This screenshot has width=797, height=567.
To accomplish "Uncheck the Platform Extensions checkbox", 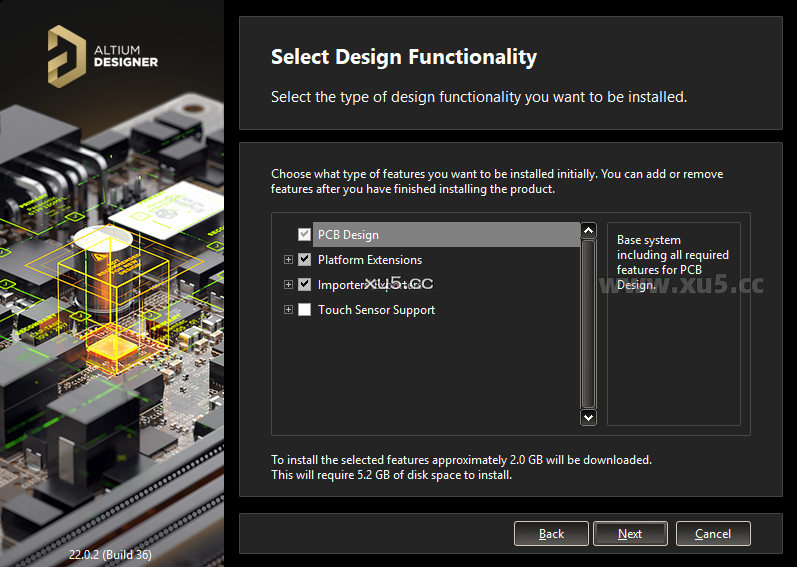I will coord(305,260).
